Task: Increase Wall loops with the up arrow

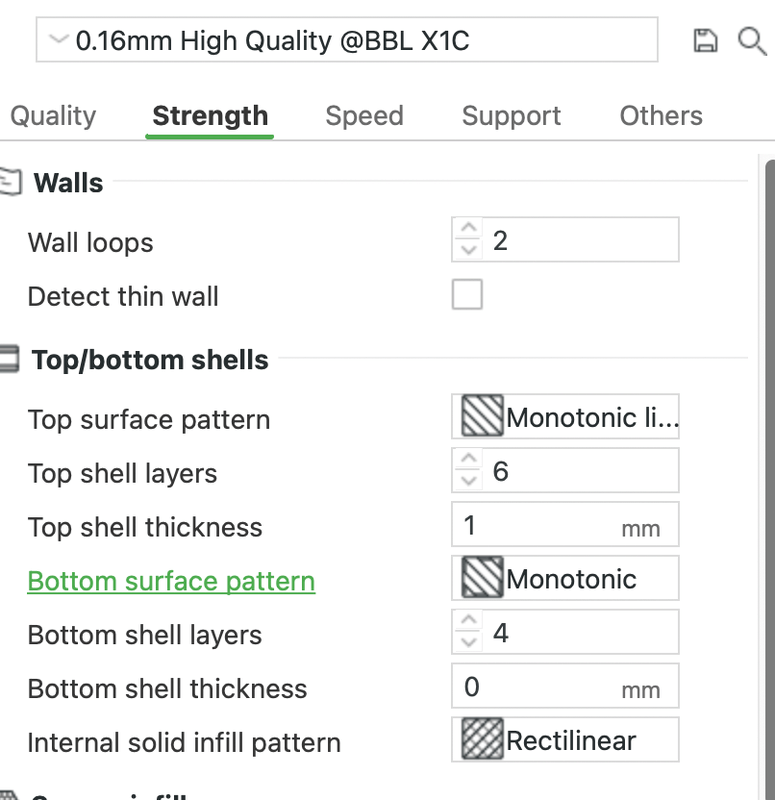Action: pyautogui.click(x=467, y=230)
